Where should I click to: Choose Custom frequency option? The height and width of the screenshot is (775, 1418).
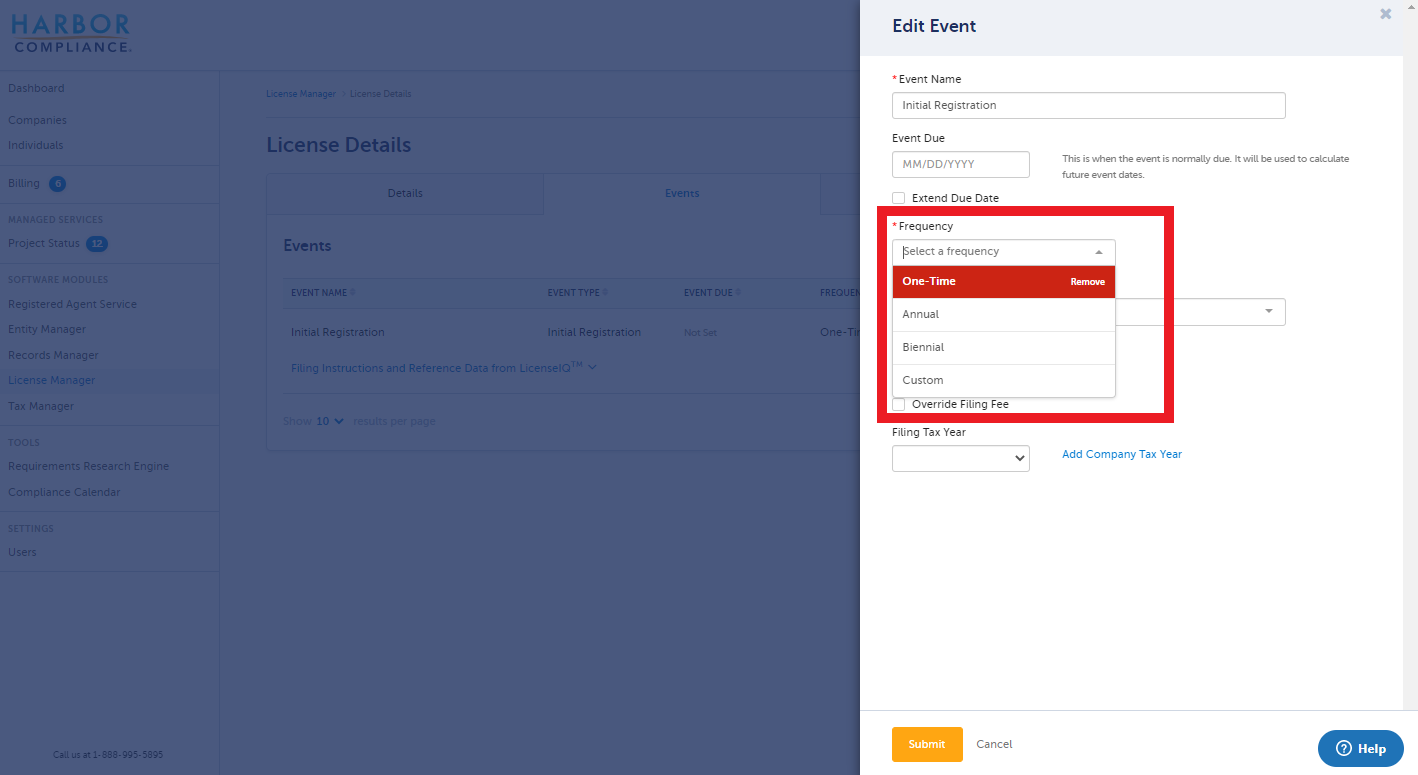tap(1003, 380)
